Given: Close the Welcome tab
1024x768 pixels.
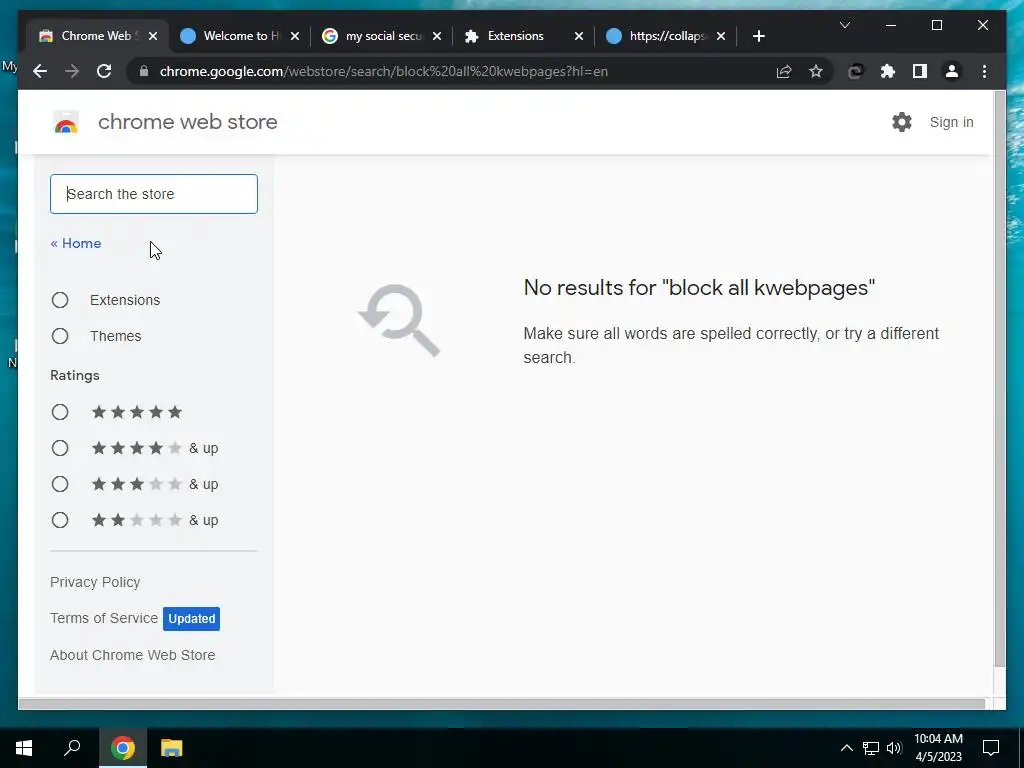Looking at the screenshot, I should coord(295,36).
